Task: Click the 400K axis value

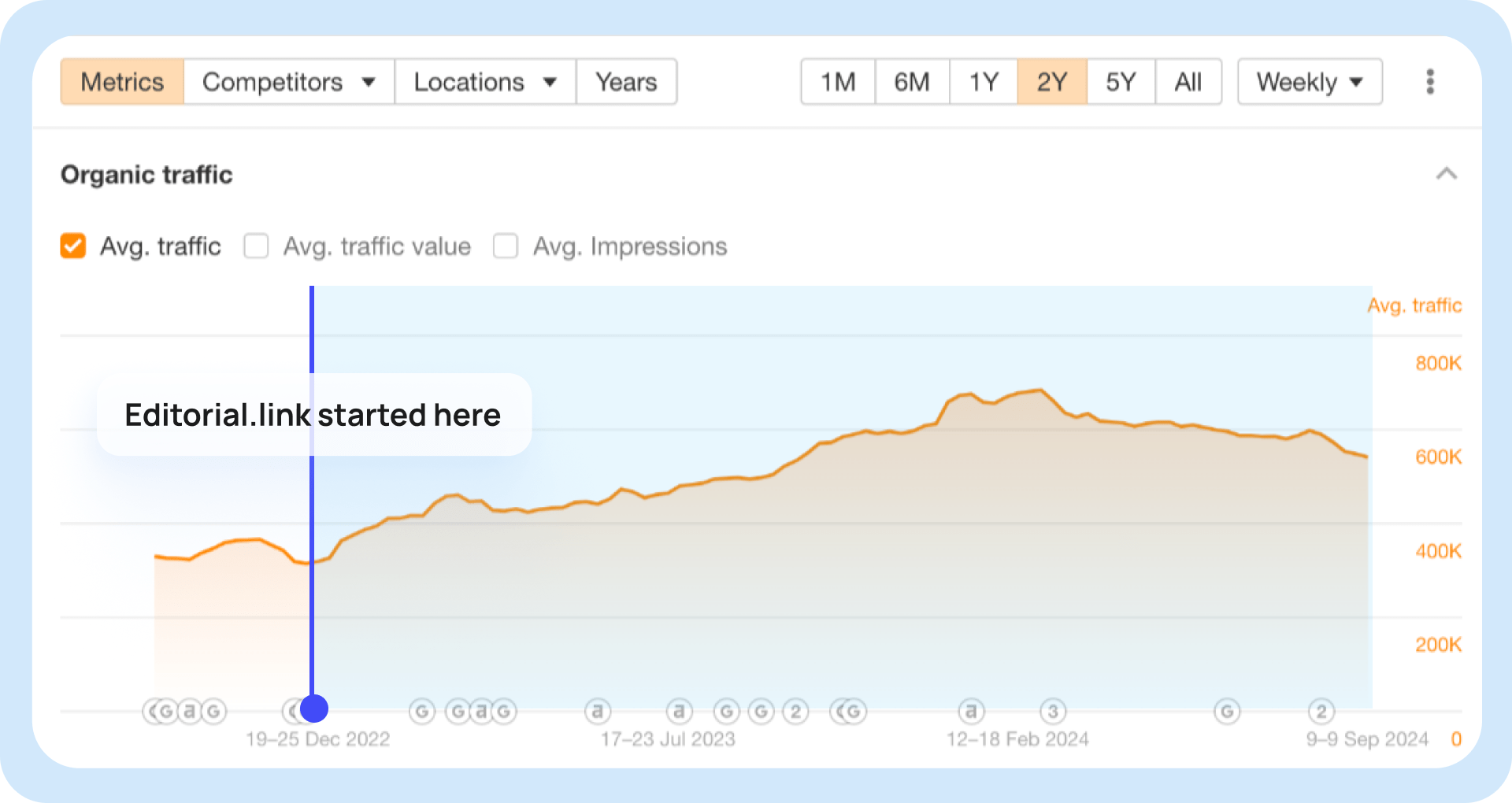Action: 1438,551
